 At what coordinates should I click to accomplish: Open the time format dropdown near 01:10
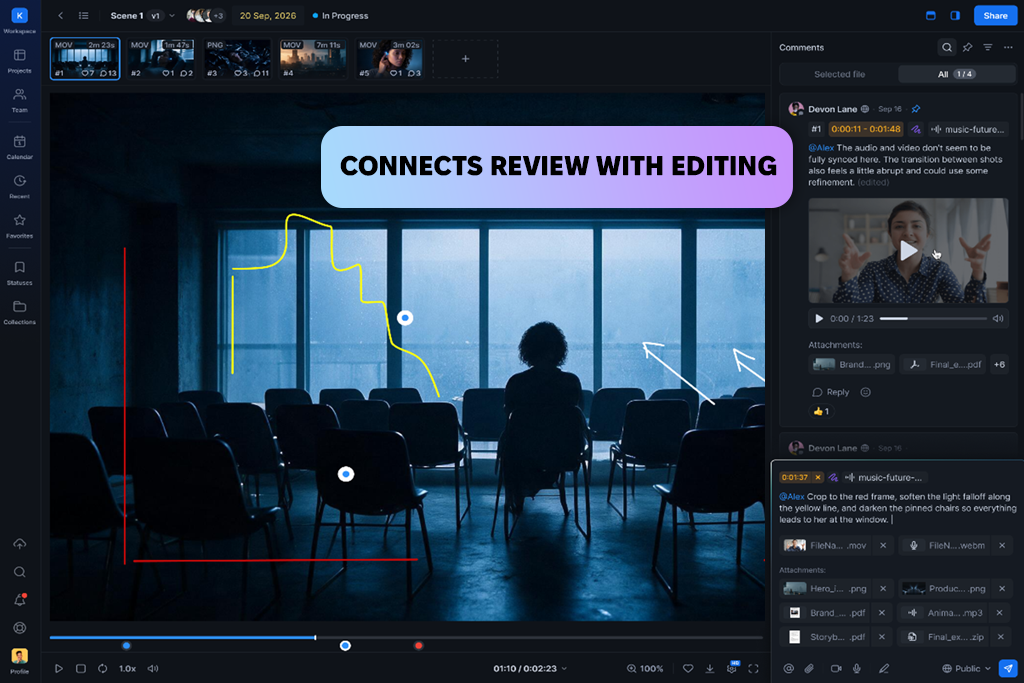click(564, 668)
